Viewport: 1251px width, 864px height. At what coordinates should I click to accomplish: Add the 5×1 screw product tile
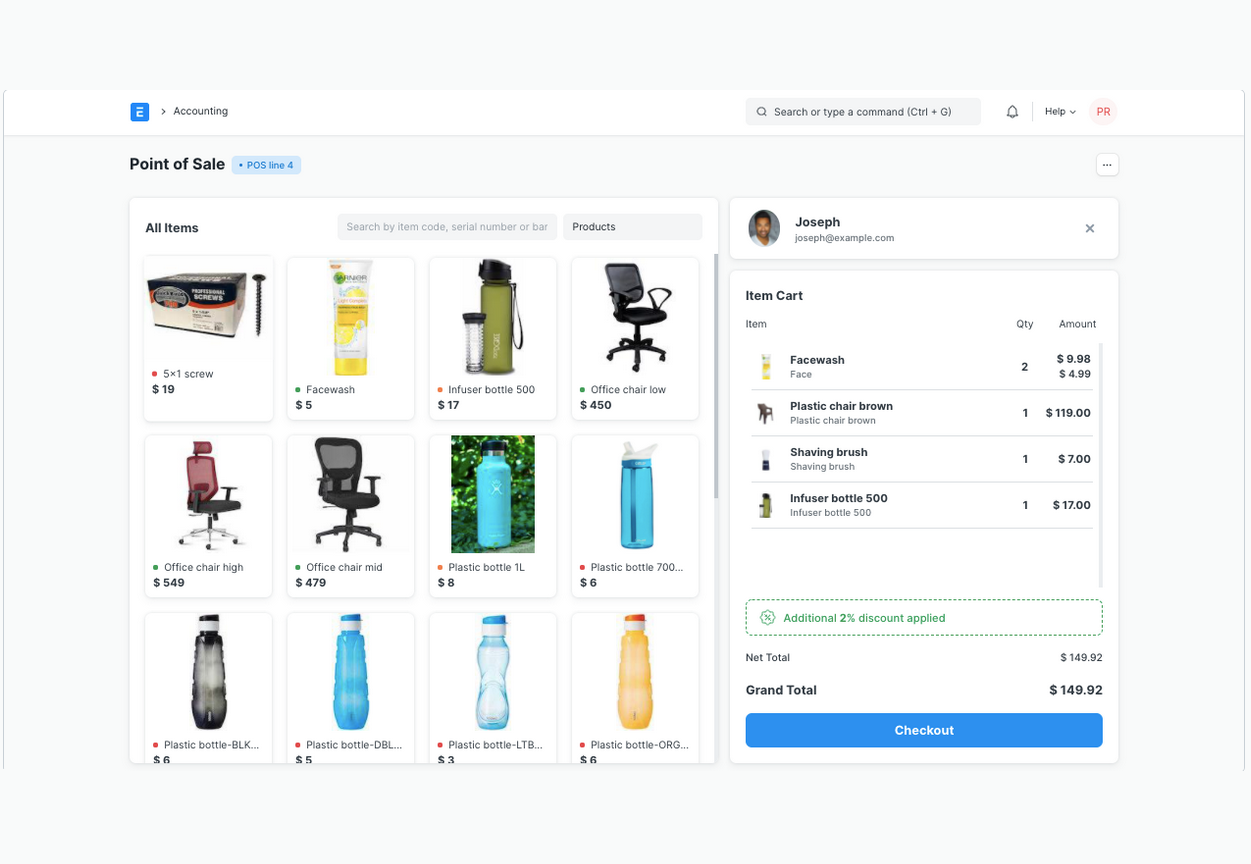pyautogui.click(x=208, y=338)
